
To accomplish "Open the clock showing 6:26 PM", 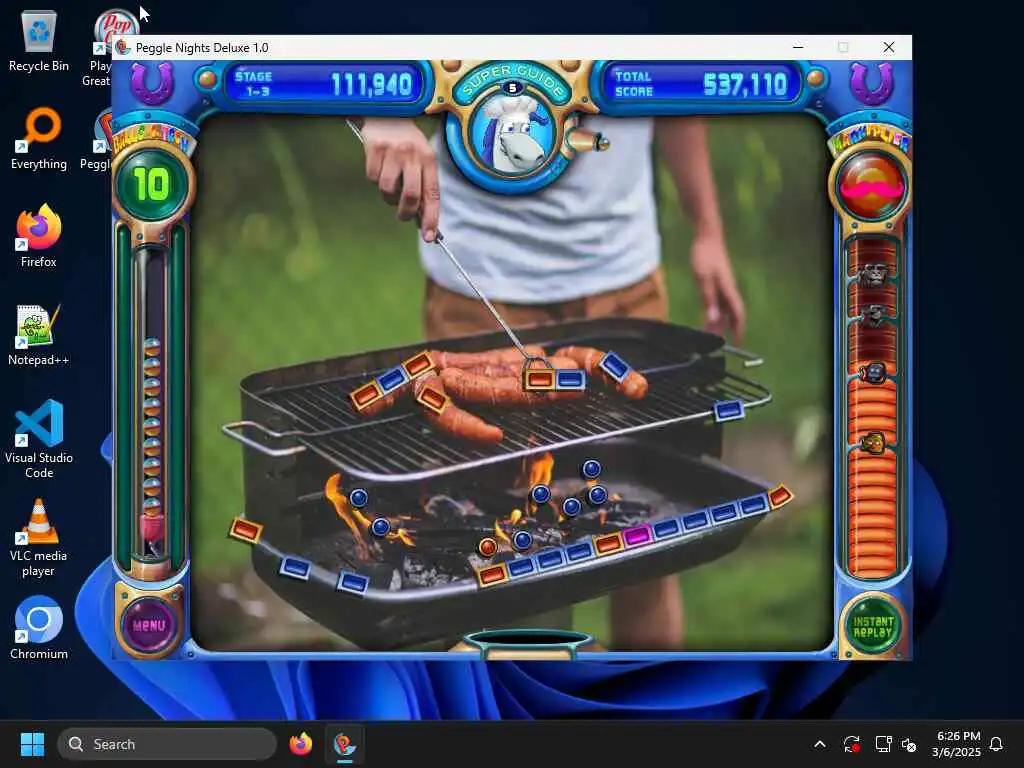I will (957, 744).
